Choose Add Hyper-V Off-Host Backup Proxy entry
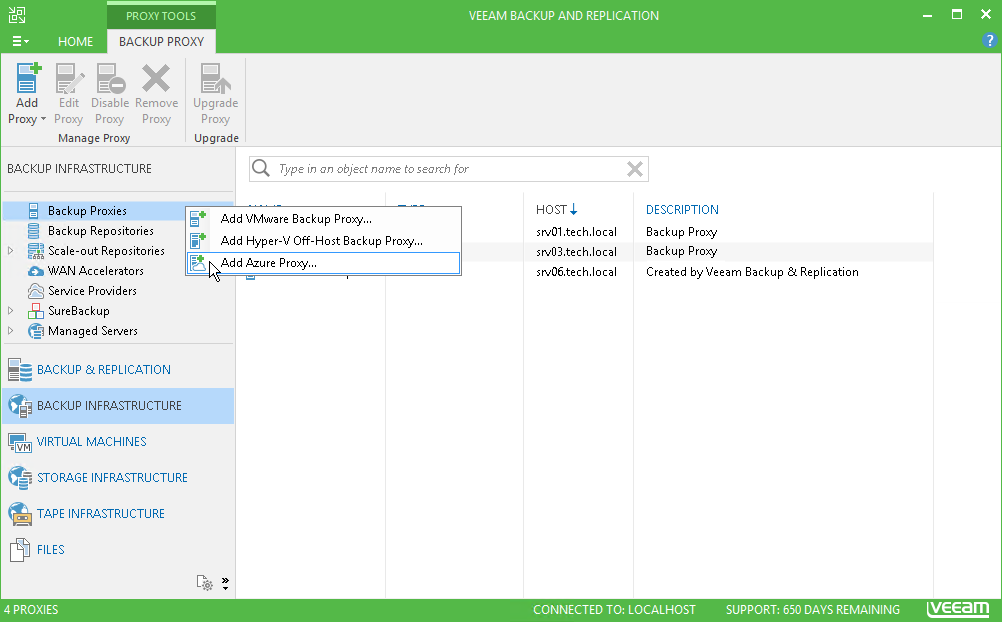 (x=323, y=241)
